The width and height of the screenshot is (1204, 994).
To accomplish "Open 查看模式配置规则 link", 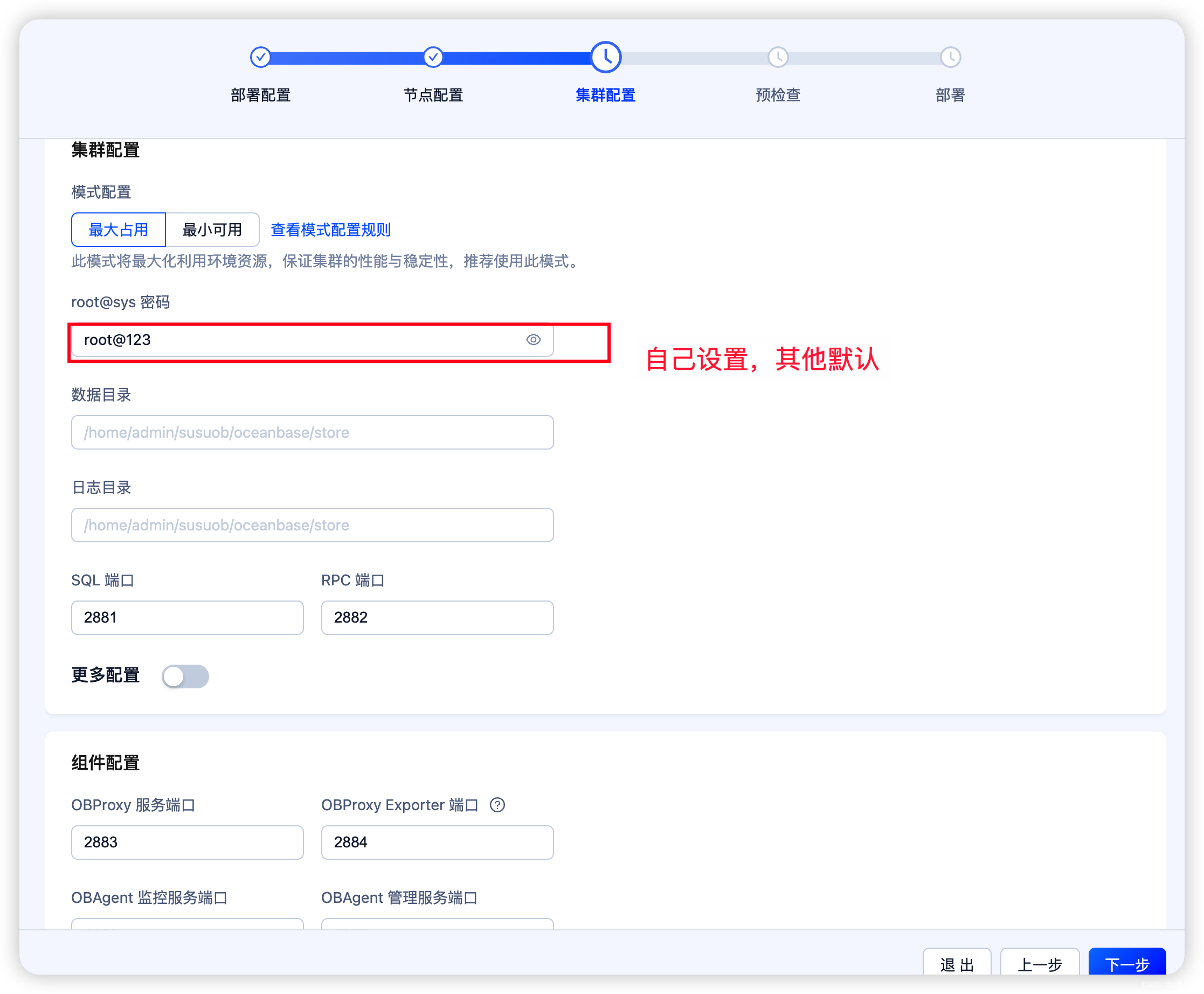I will 330,230.
